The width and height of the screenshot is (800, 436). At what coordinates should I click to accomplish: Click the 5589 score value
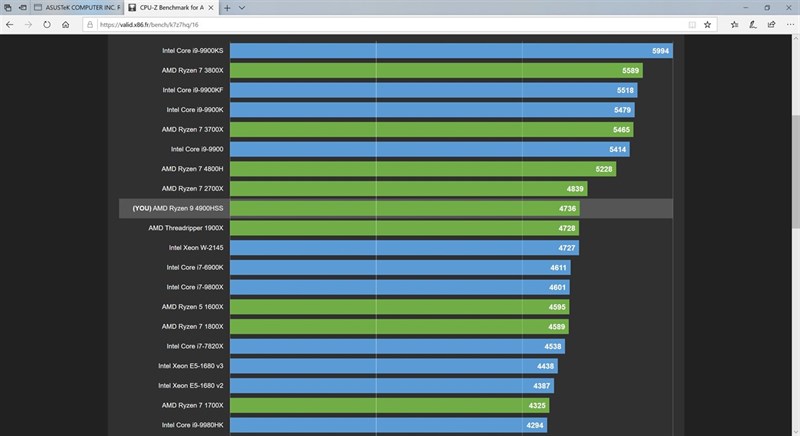tap(630, 71)
